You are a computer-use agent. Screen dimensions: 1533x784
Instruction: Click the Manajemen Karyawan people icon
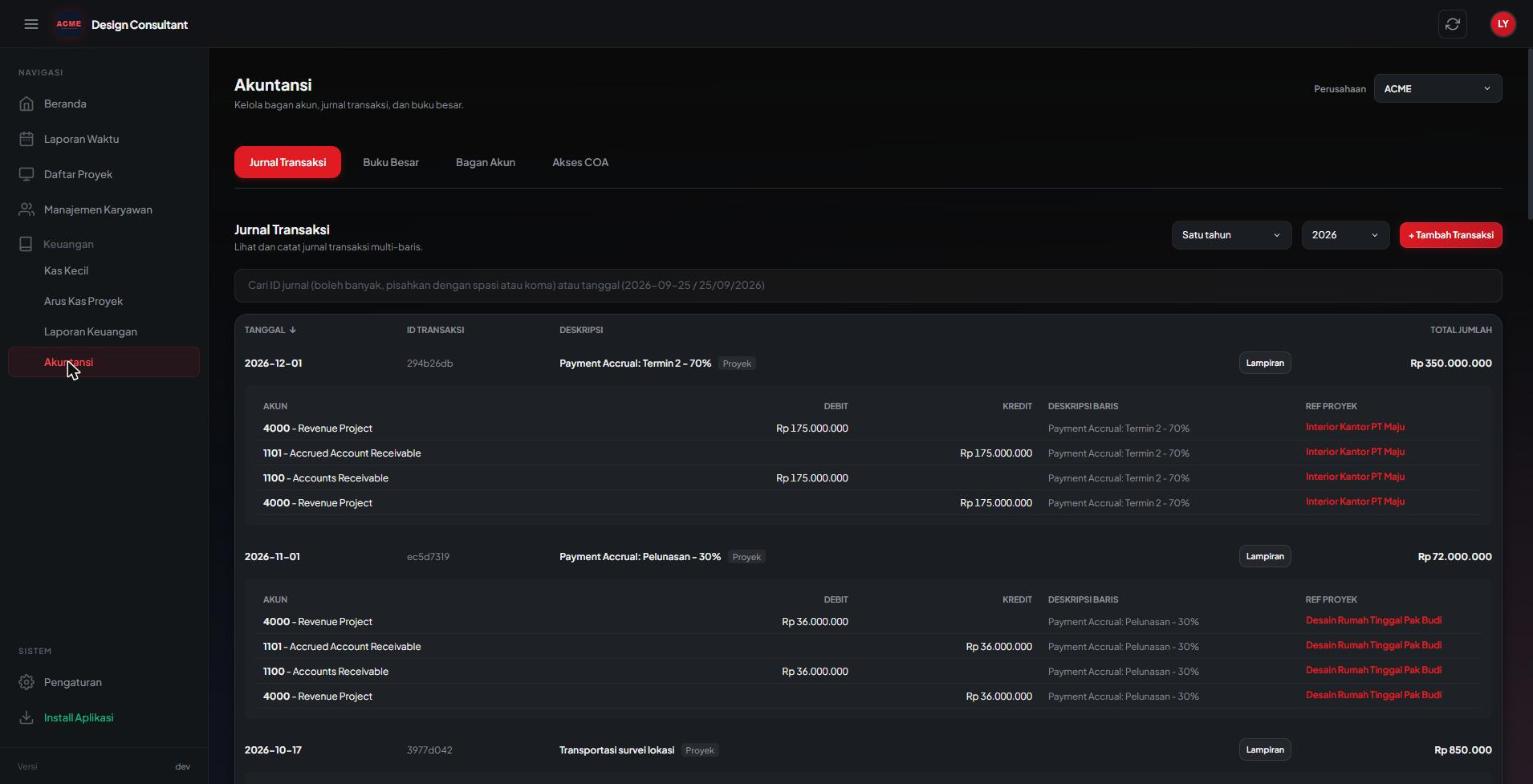[26, 210]
